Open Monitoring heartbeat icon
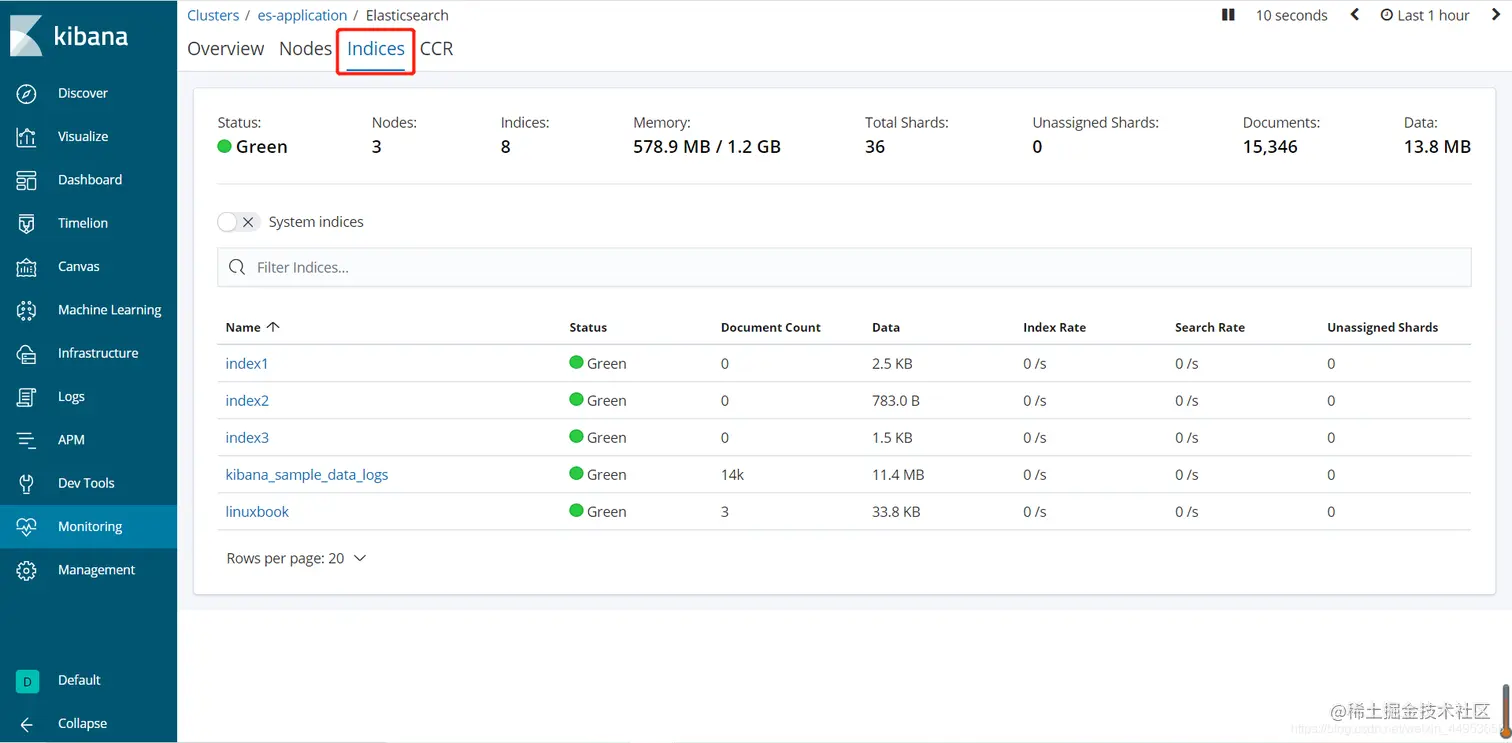The image size is (1512, 743). 27,527
